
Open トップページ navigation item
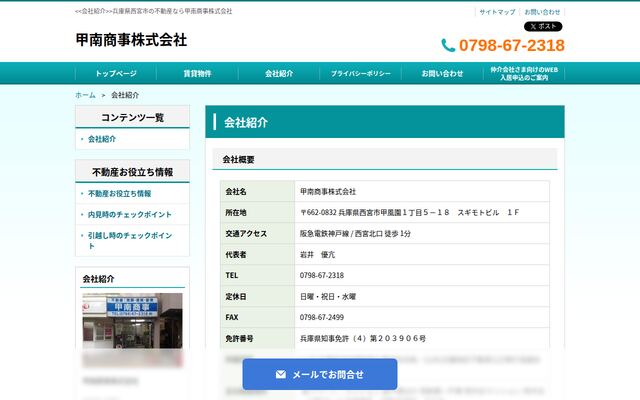coord(116,73)
